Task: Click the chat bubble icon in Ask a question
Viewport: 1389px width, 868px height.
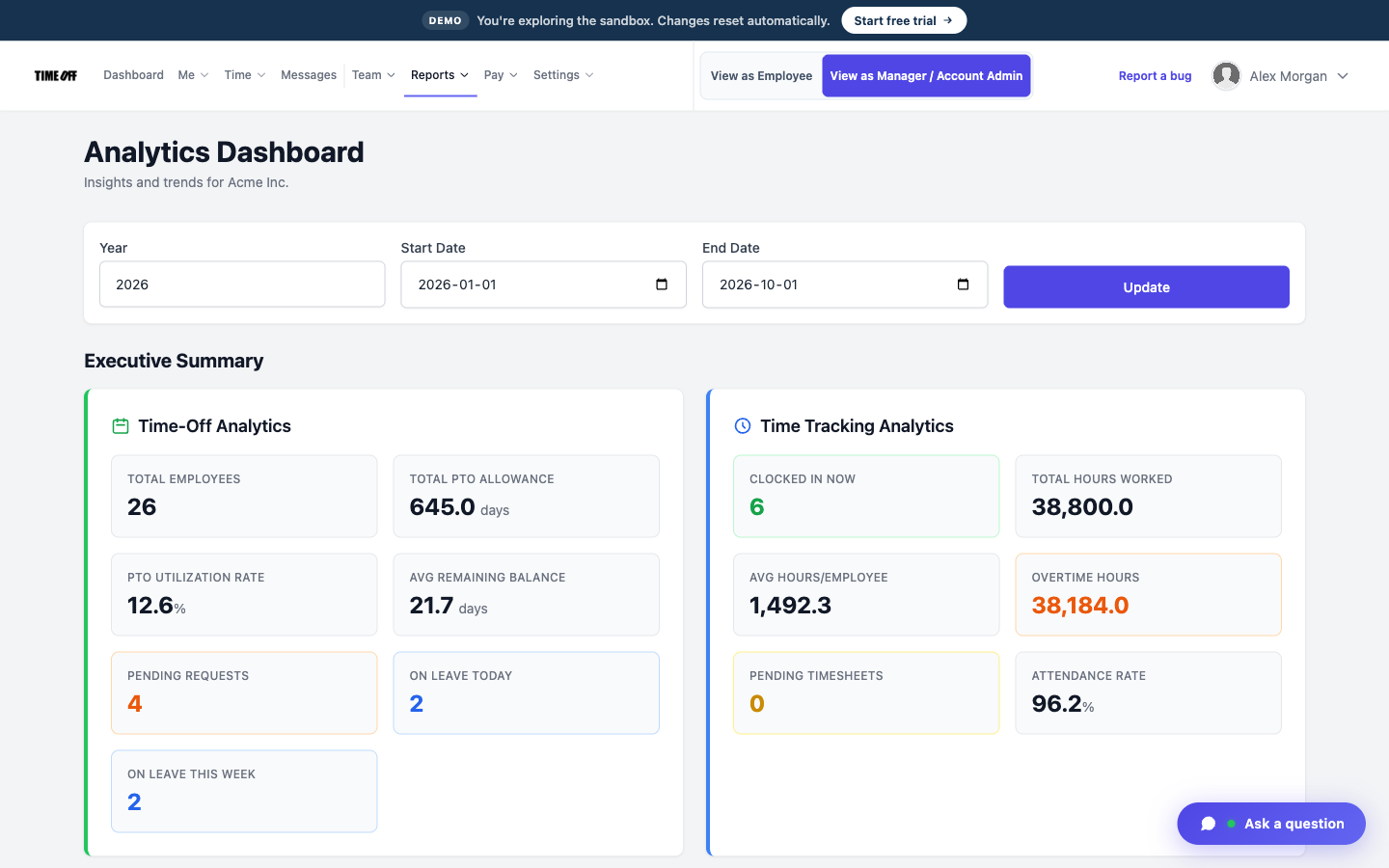Action: point(1209,824)
